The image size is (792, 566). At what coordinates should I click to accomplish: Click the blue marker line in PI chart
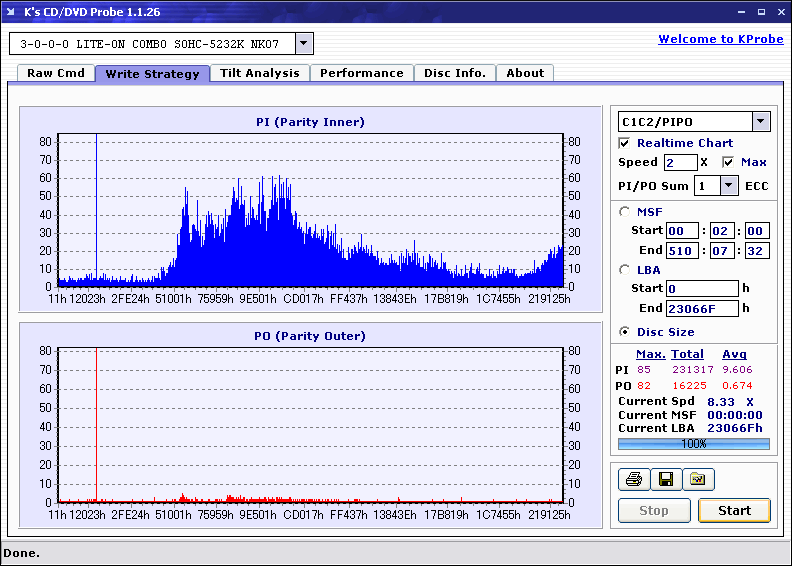[x=96, y=210]
